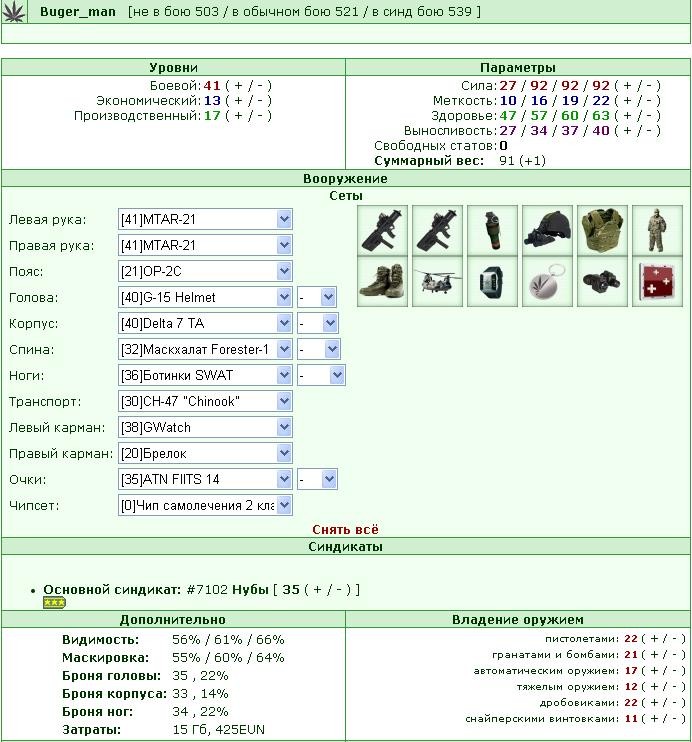The height and width of the screenshot is (742, 692).
Task: Click plus next to syndicate level 35
Action: pyautogui.click(x=317, y=590)
